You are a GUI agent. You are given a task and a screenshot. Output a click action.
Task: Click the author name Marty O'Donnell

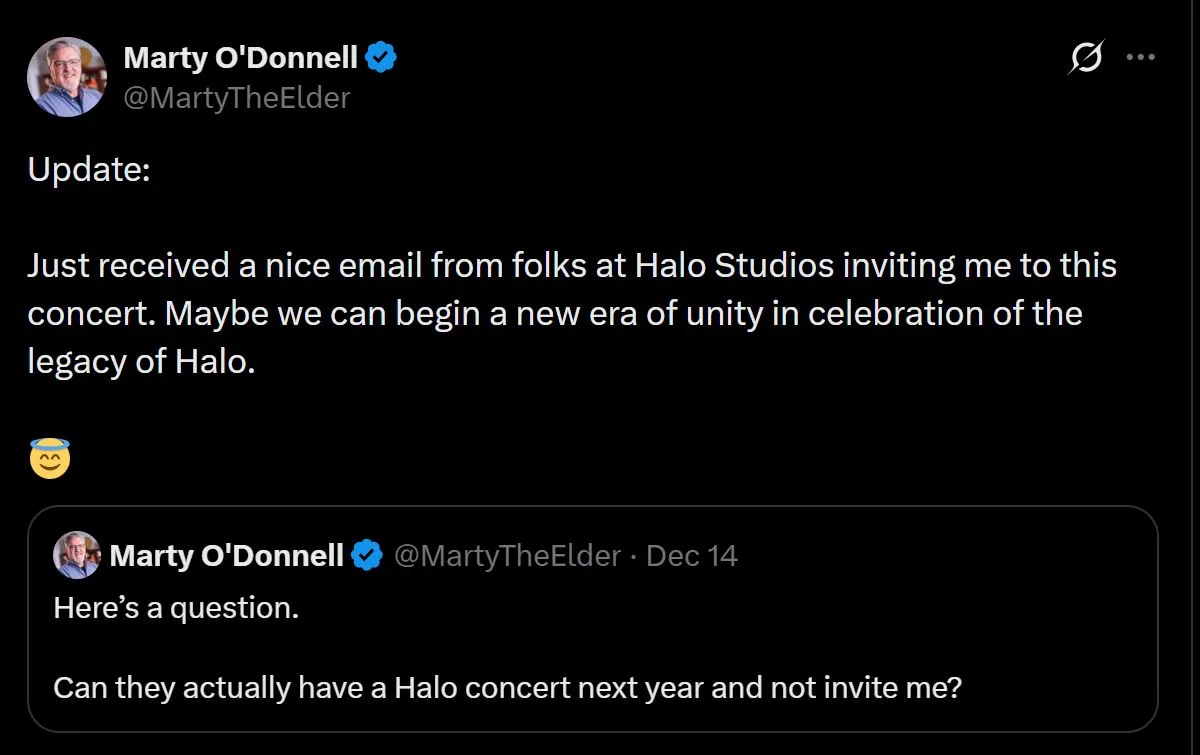point(243,57)
